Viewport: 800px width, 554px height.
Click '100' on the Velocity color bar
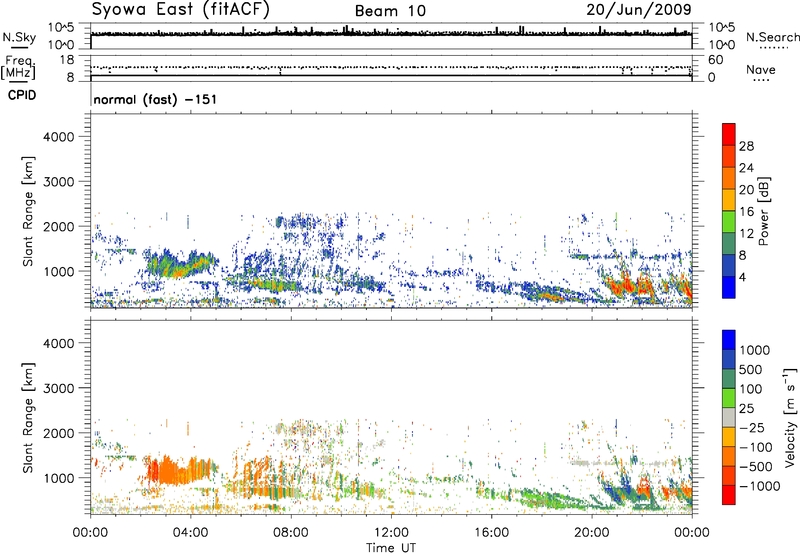pyautogui.click(x=751, y=389)
